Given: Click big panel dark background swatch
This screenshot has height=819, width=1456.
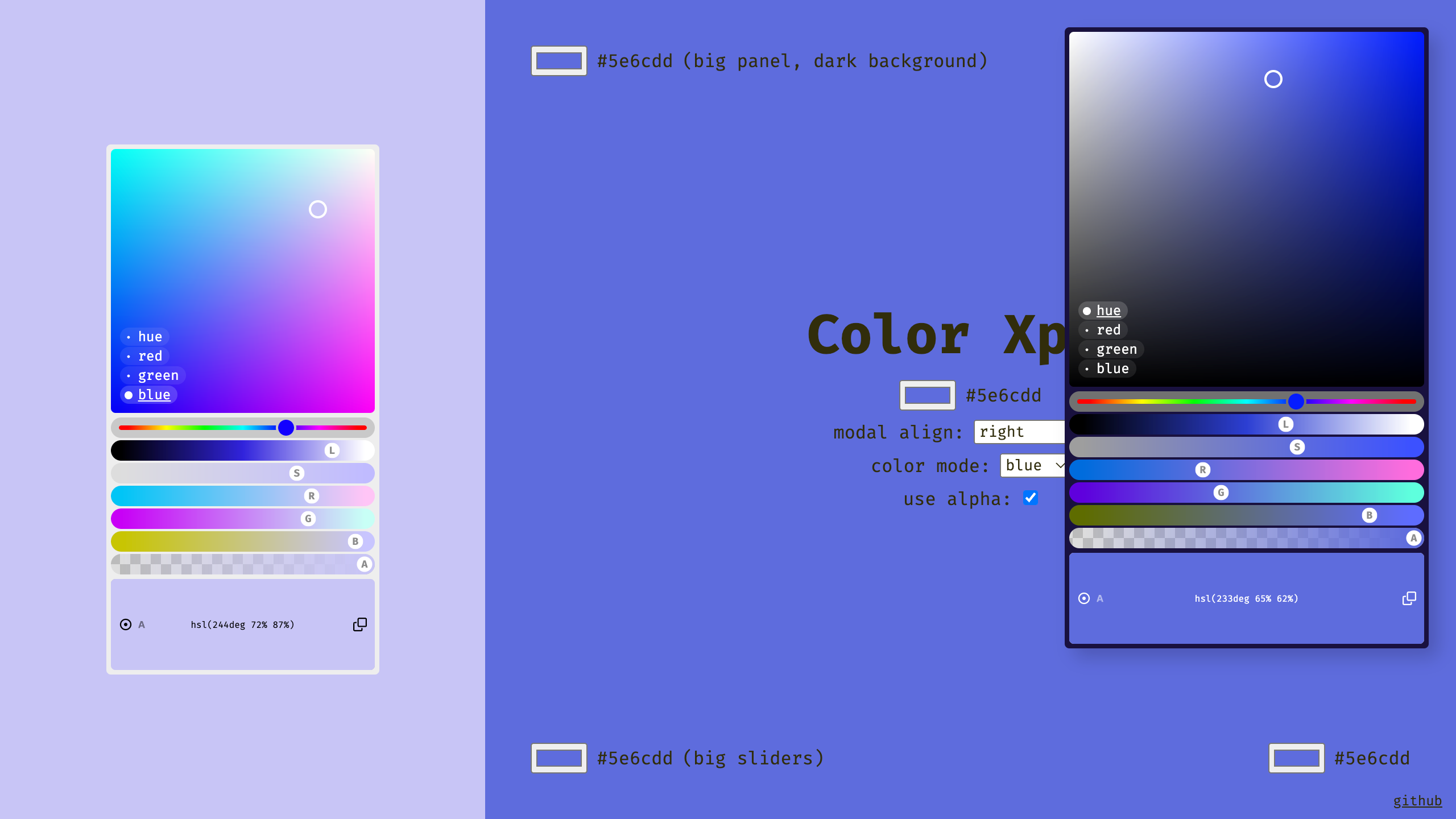Looking at the screenshot, I should (559, 61).
